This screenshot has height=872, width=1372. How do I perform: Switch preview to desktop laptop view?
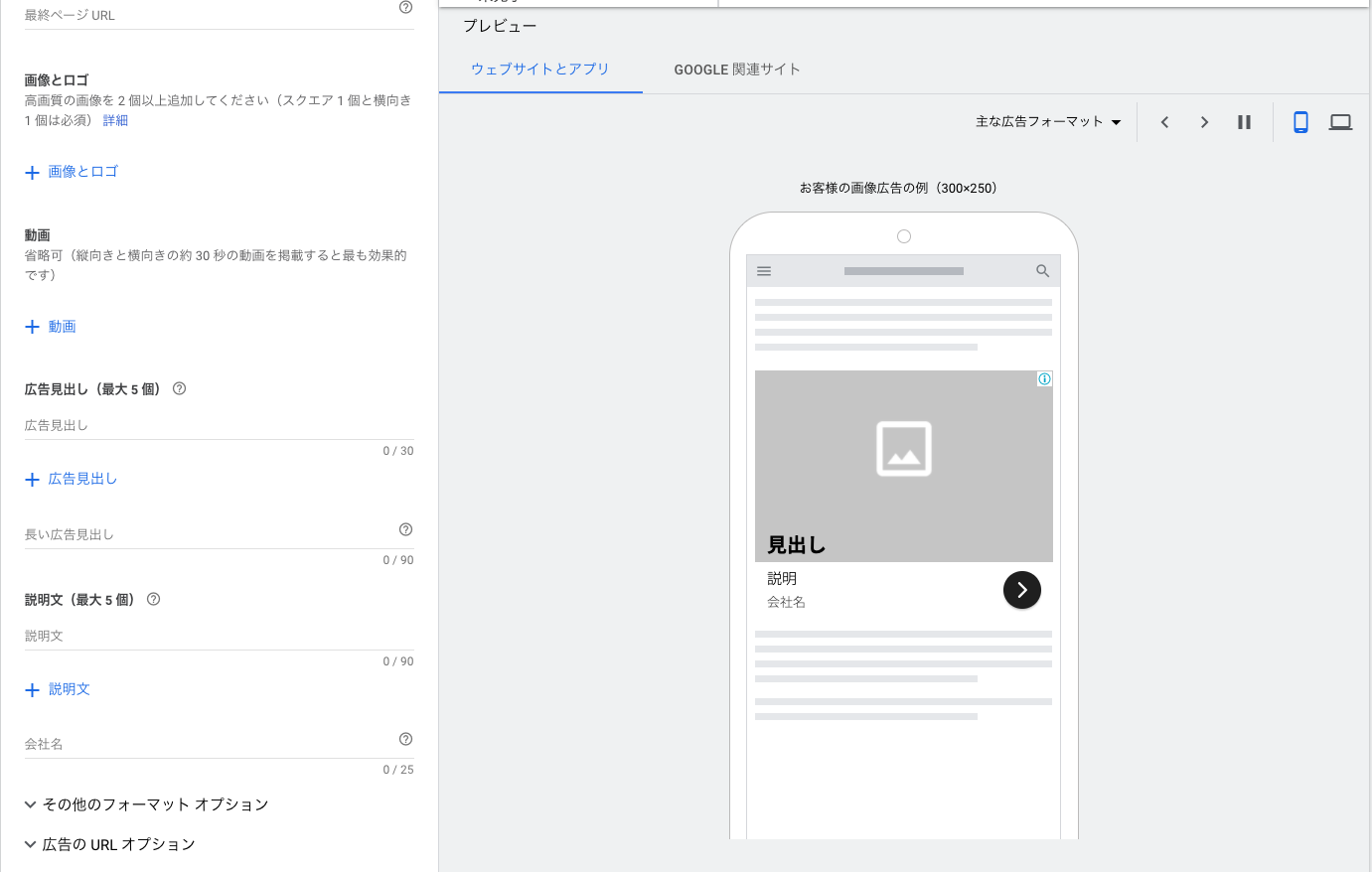coord(1340,122)
